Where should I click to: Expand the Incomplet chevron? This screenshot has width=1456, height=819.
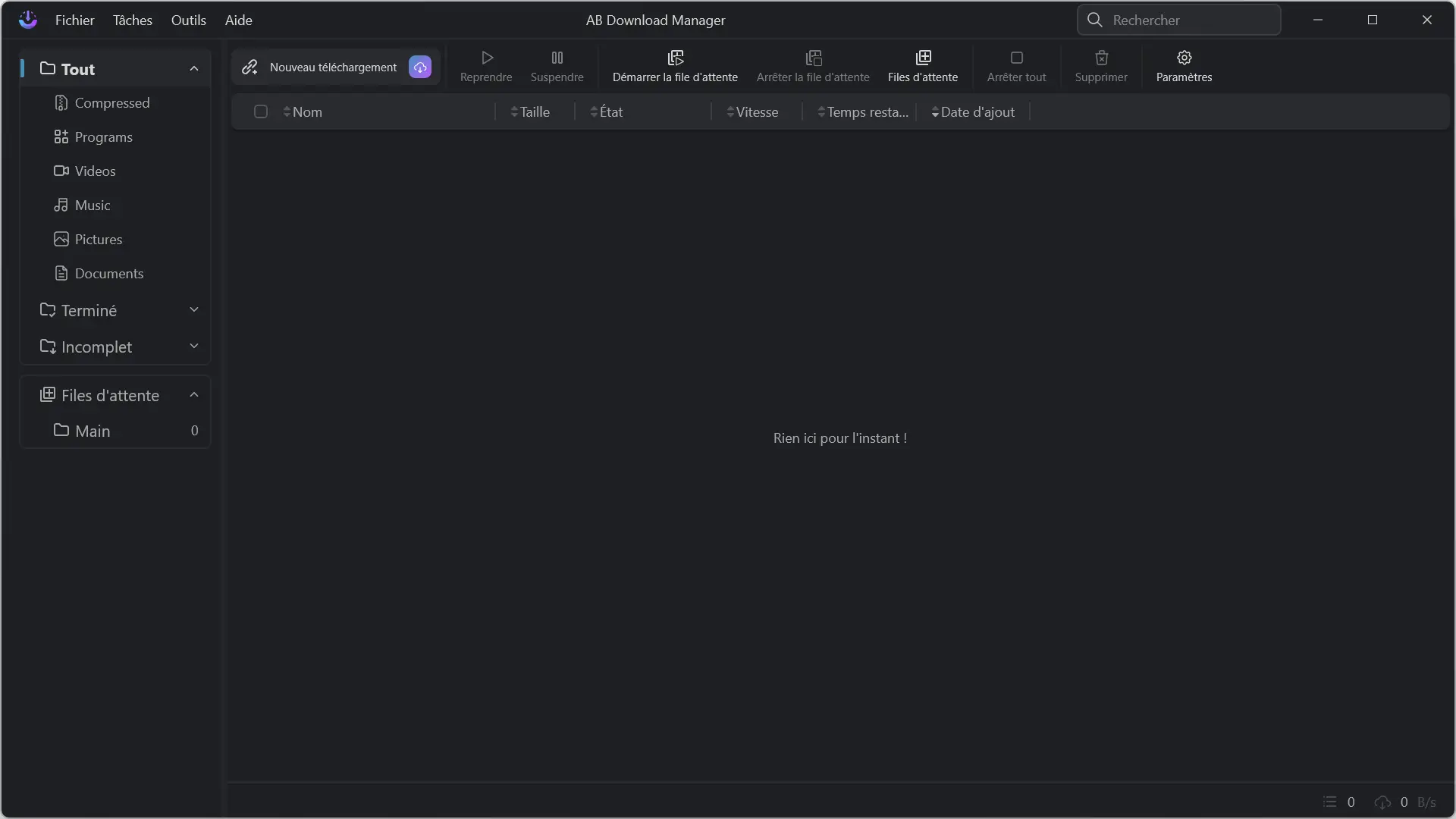point(194,346)
